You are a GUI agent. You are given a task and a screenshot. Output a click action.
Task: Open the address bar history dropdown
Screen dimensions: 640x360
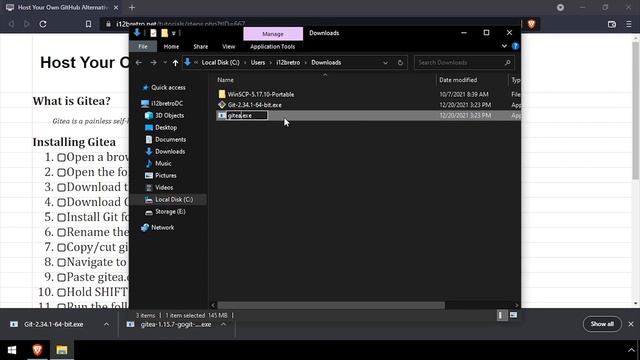tap(385, 62)
